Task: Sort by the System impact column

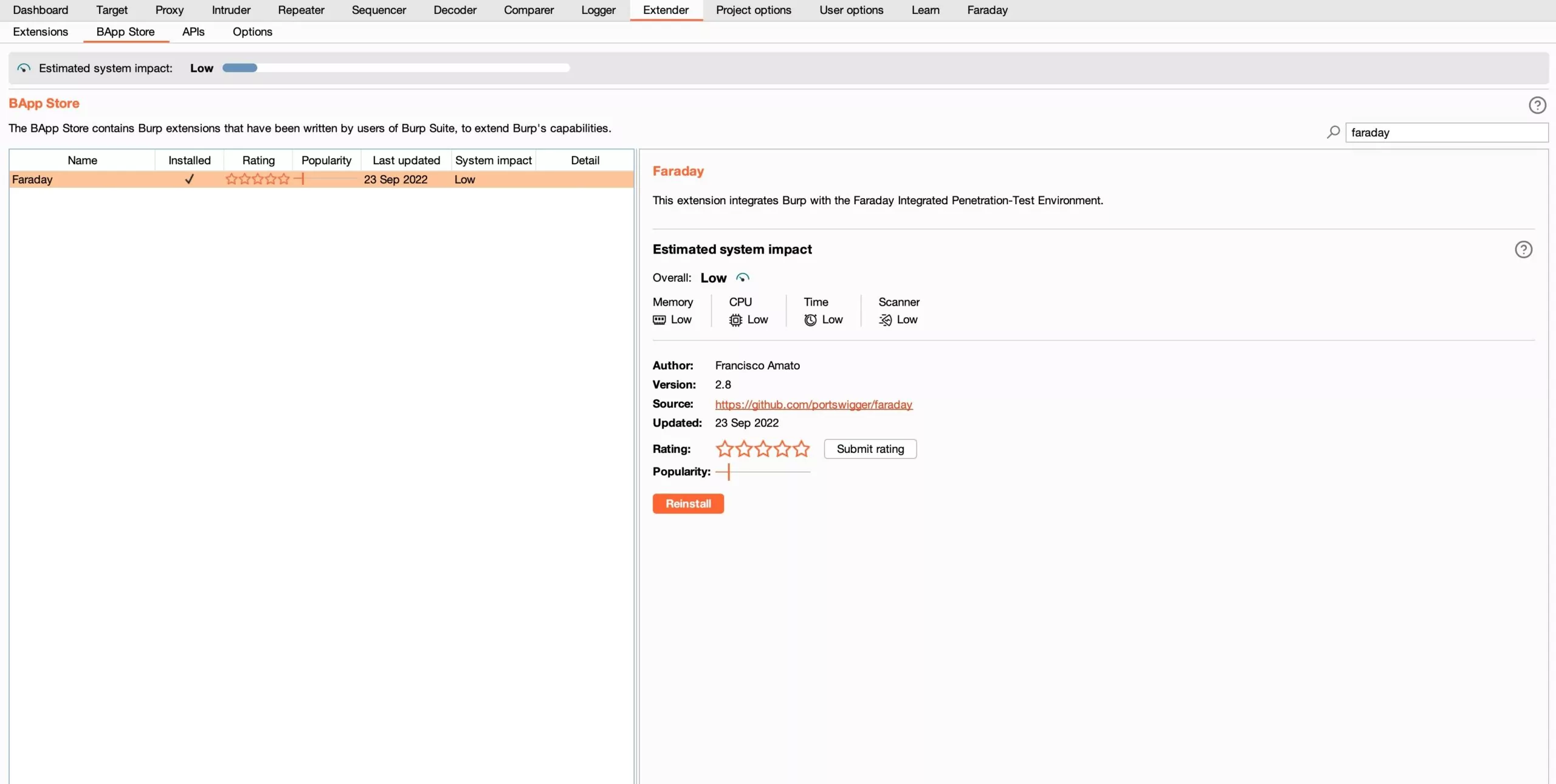Action: (493, 160)
